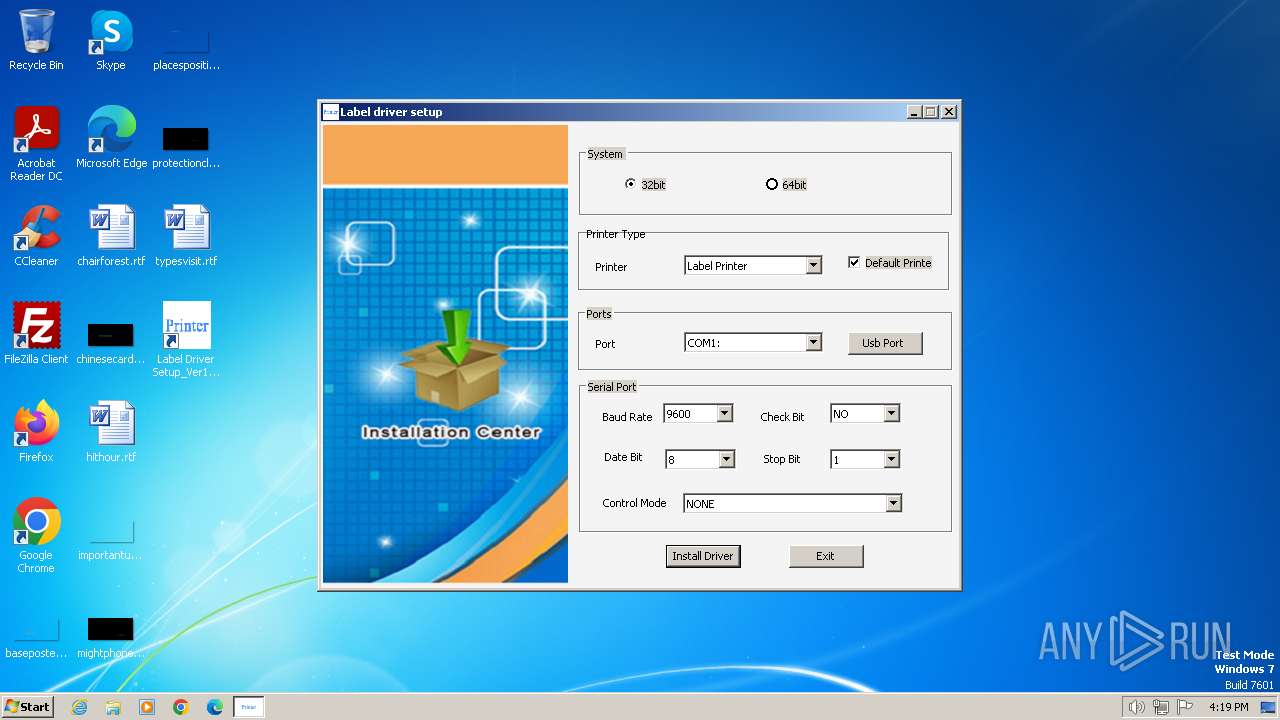Click the taskbar clock showing 4:19 PM
1280x720 pixels.
[x=1228, y=707]
